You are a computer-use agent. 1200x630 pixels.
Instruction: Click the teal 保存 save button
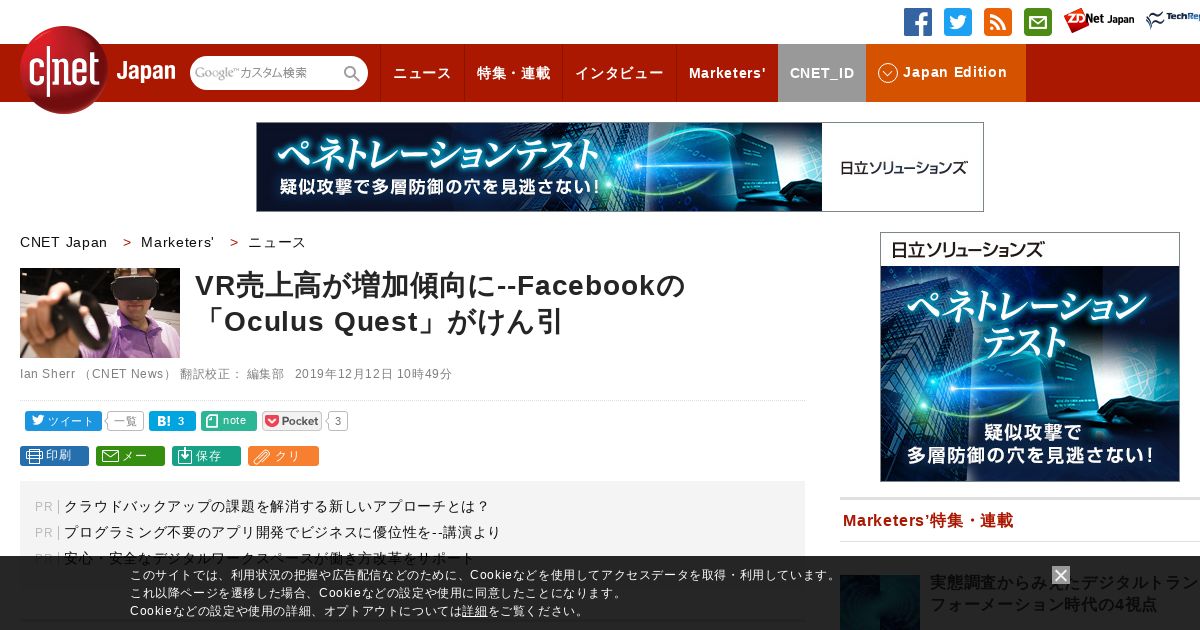[206, 456]
